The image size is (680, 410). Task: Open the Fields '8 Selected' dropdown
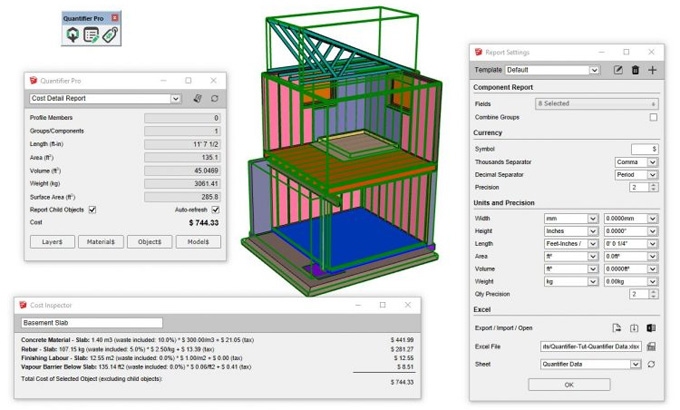point(596,104)
